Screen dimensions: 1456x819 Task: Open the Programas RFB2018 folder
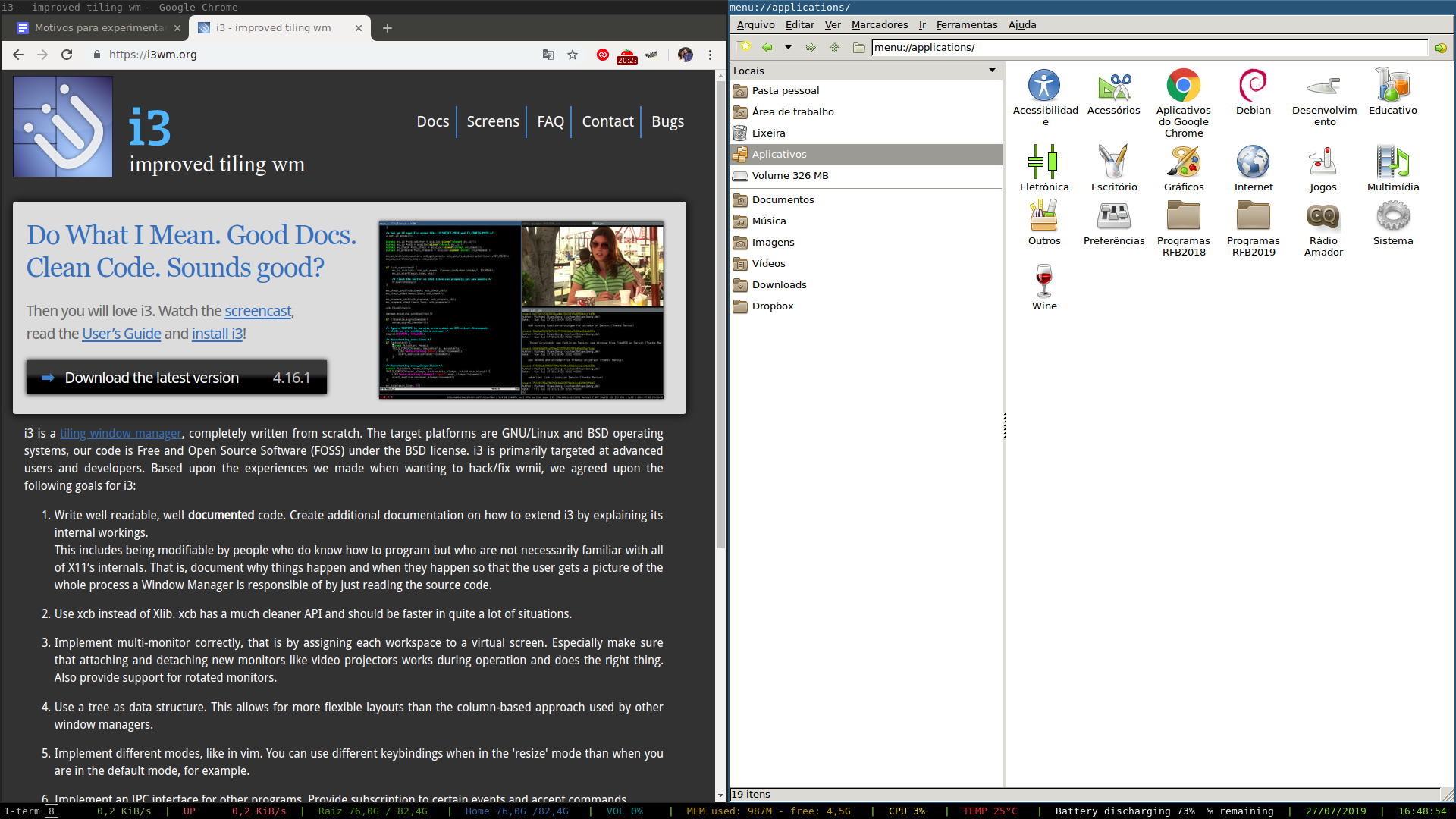coord(1184,216)
